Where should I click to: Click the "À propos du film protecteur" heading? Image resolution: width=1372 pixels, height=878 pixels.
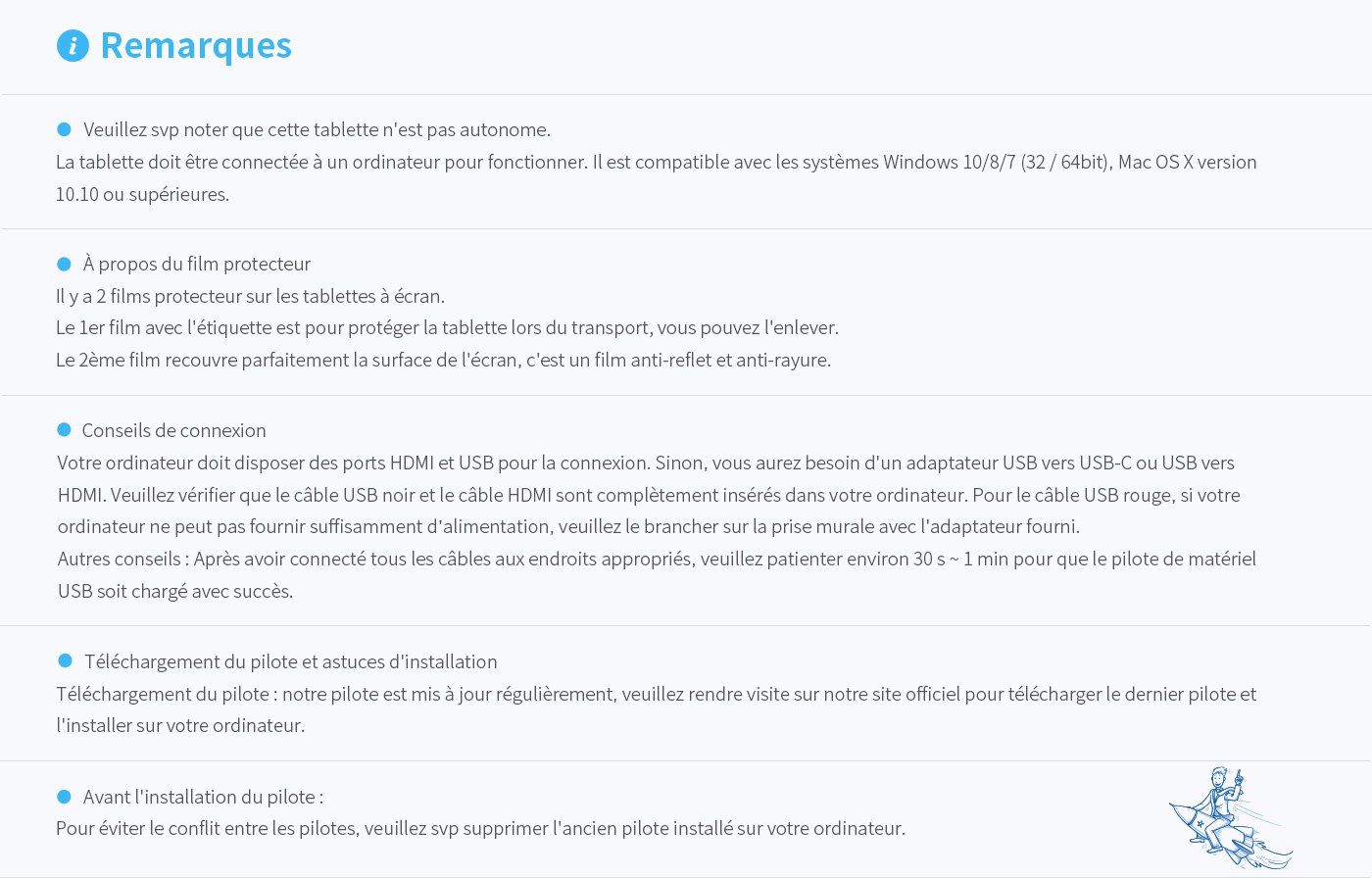click(197, 264)
